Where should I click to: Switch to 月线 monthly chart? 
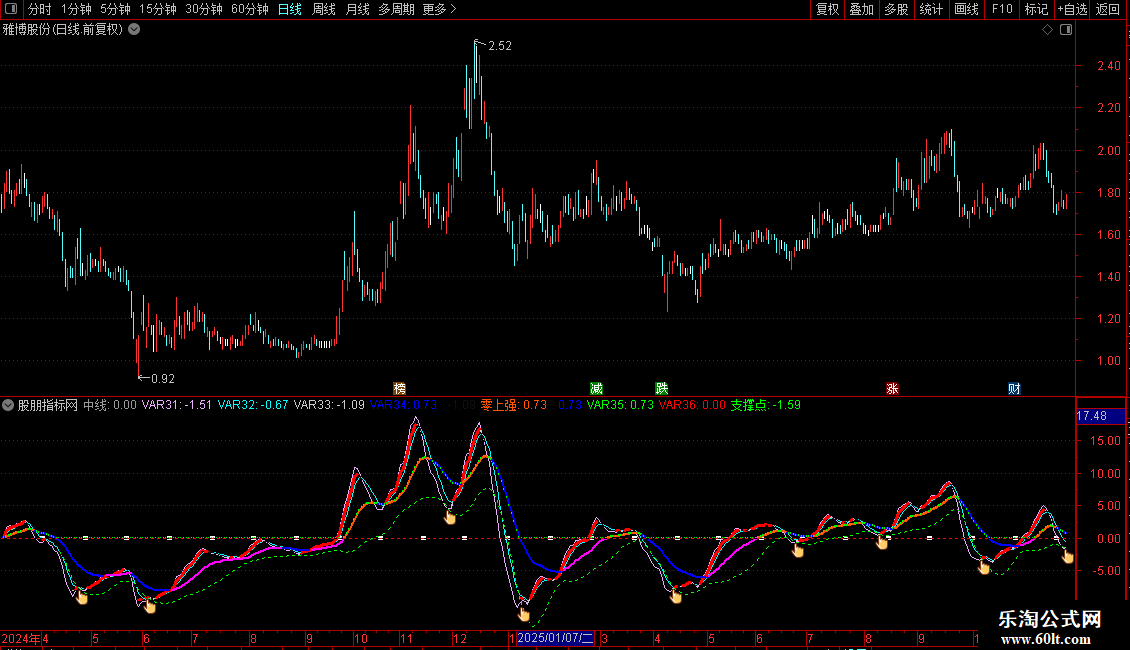click(x=357, y=9)
